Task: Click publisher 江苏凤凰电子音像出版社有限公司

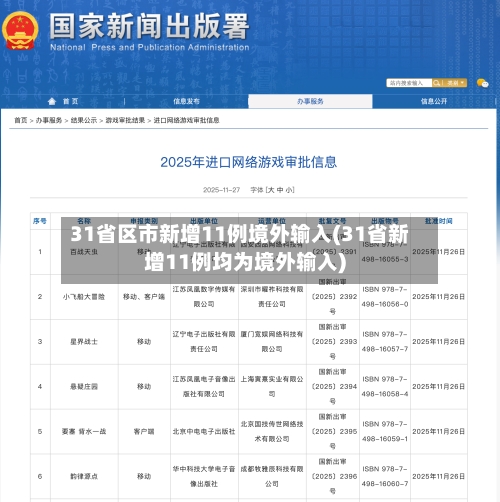Action: click(204, 387)
